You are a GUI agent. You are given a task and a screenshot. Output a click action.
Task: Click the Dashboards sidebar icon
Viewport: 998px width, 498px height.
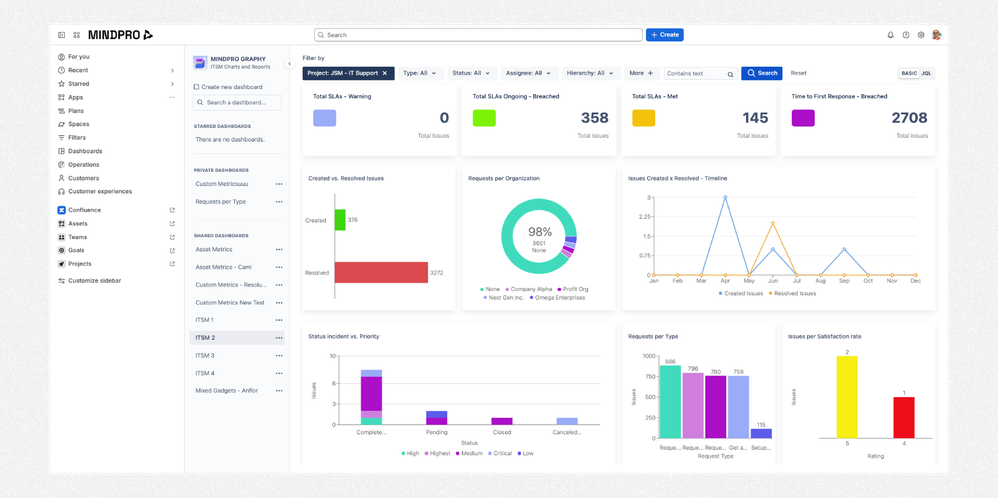(x=61, y=151)
